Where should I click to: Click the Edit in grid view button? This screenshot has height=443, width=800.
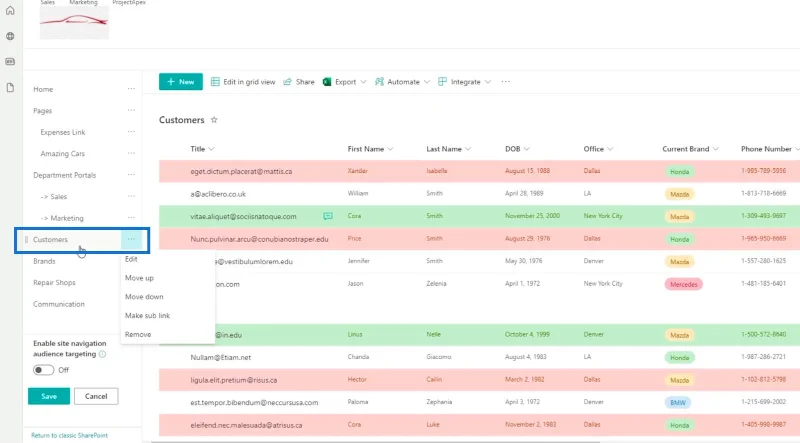tap(243, 82)
